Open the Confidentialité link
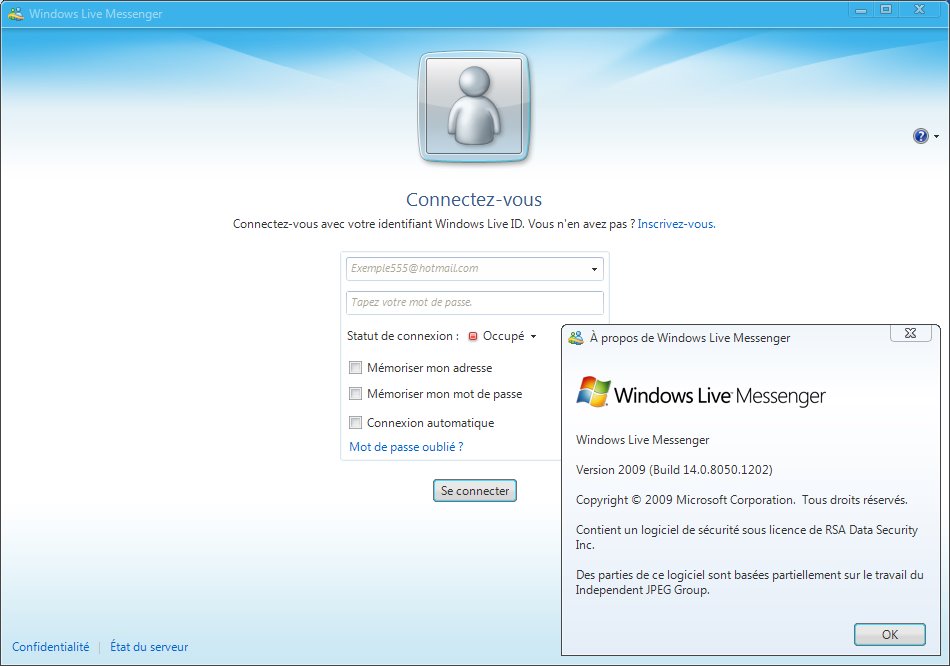This screenshot has height=666, width=950. click(50, 647)
